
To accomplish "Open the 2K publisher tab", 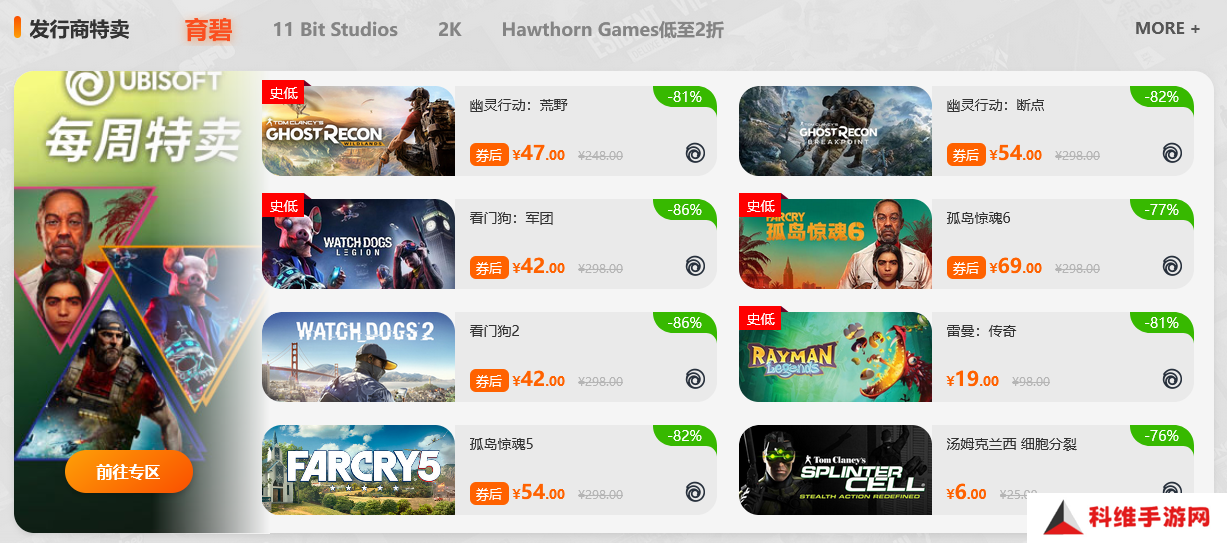I will (x=450, y=29).
